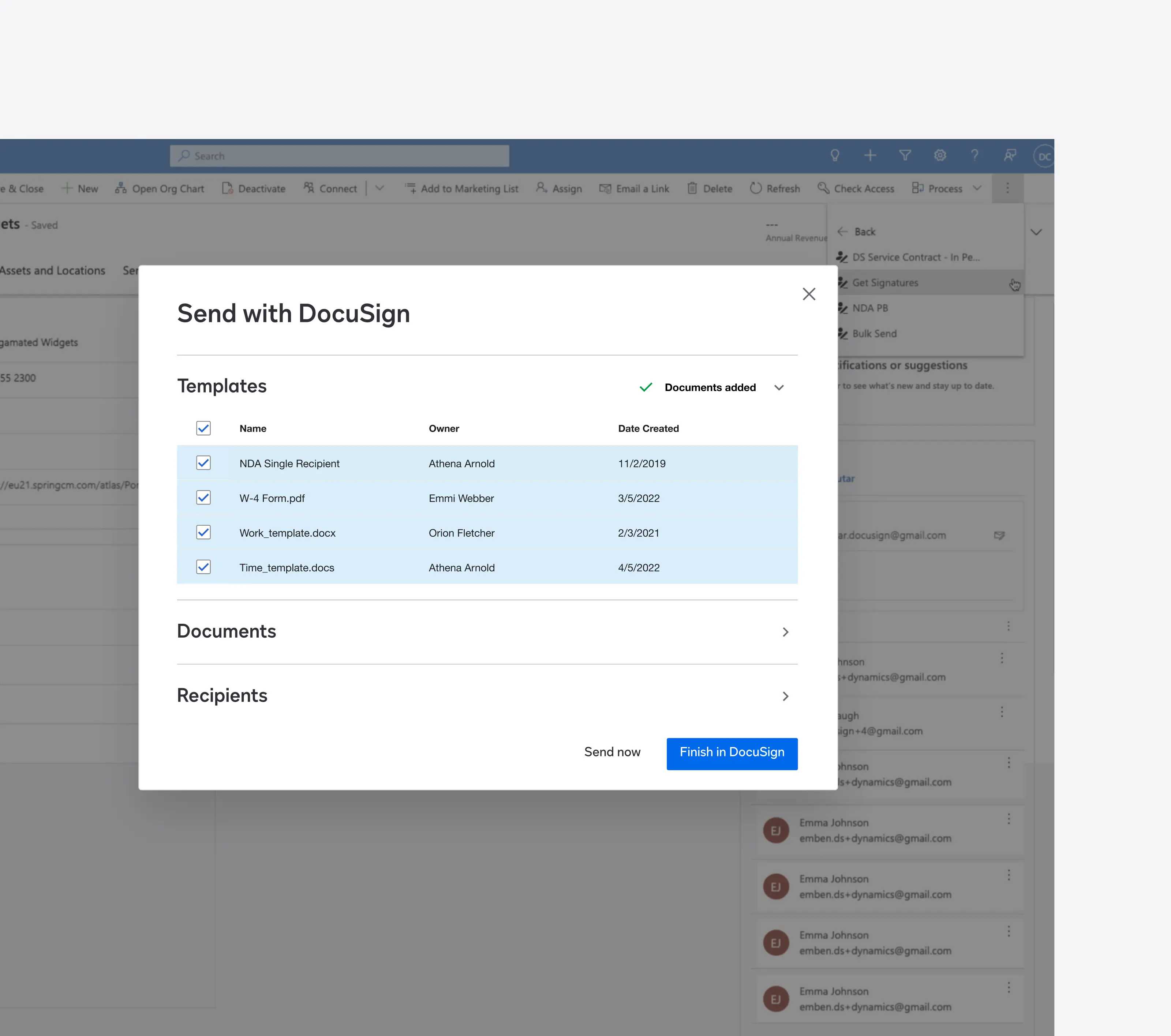
Task: Click the question mark help icon
Action: pos(974,155)
